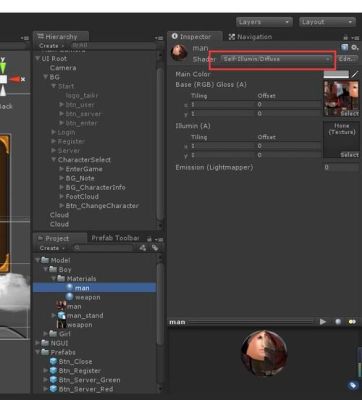Click the asset label tag icon

352,386
